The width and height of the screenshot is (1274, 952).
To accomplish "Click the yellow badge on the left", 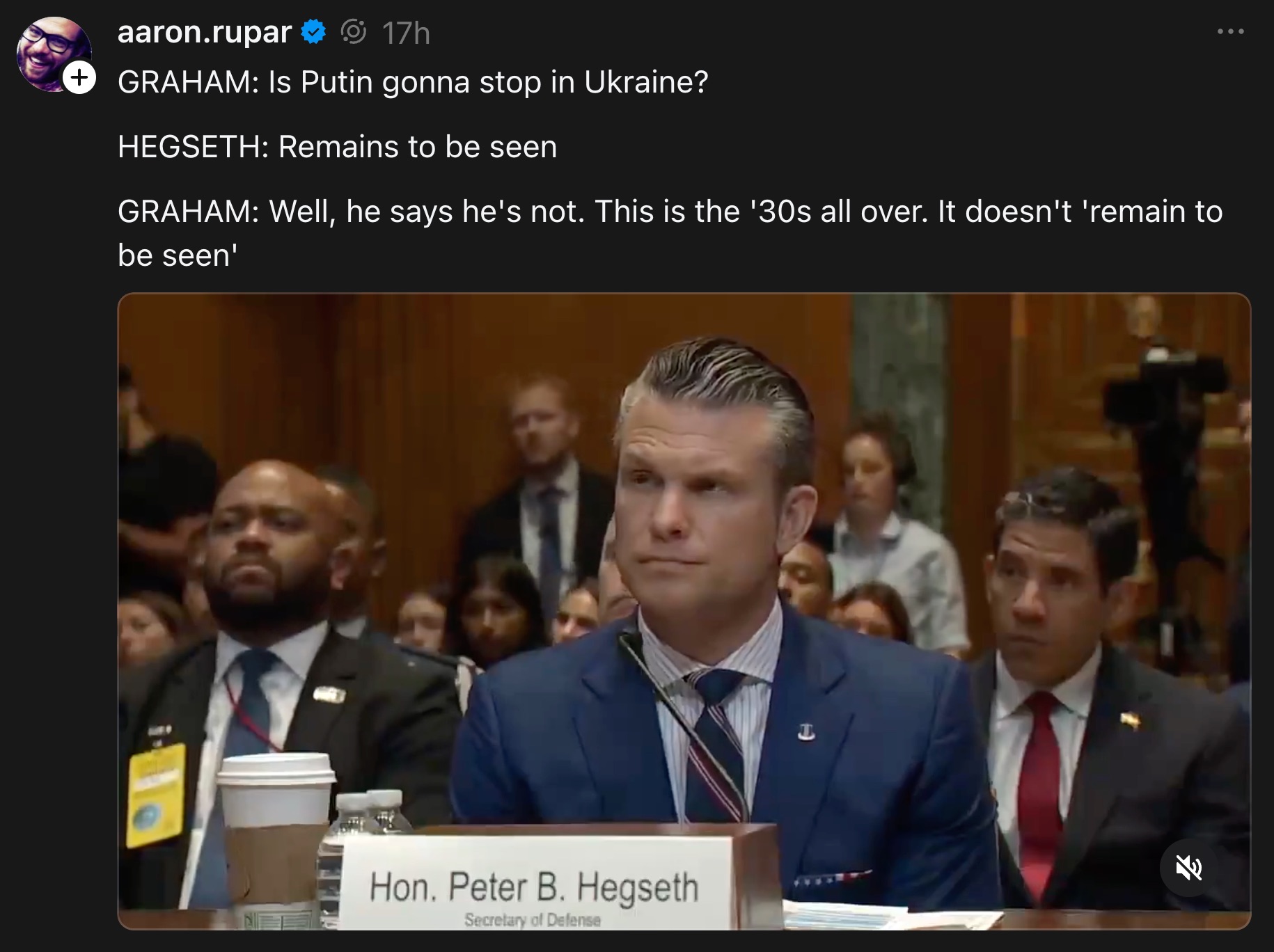I will pos(157,793).
